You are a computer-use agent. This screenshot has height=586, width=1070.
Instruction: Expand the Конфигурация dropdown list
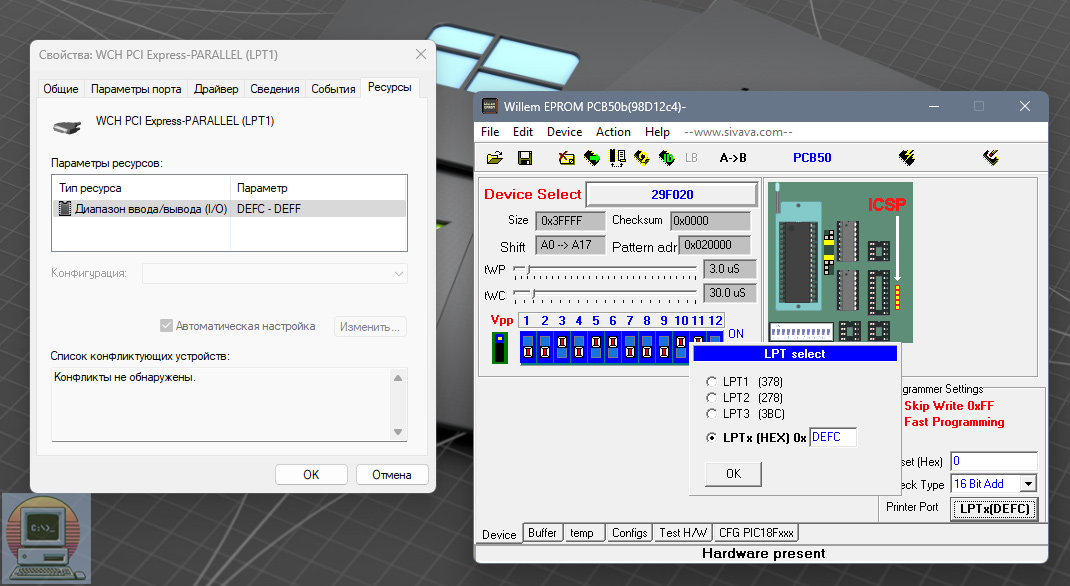399,273
